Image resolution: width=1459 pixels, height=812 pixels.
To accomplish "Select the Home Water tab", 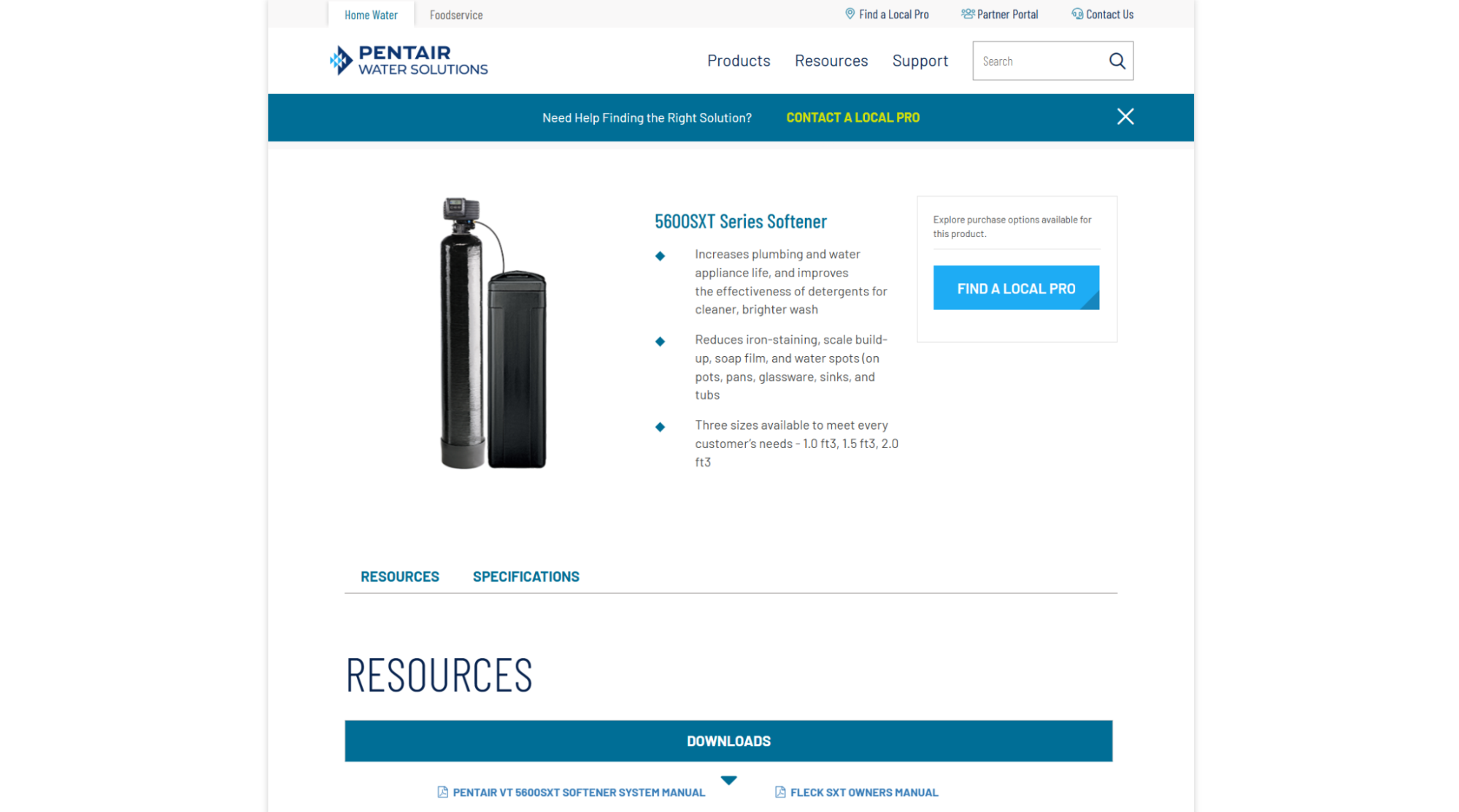I will tap(371, 15).
